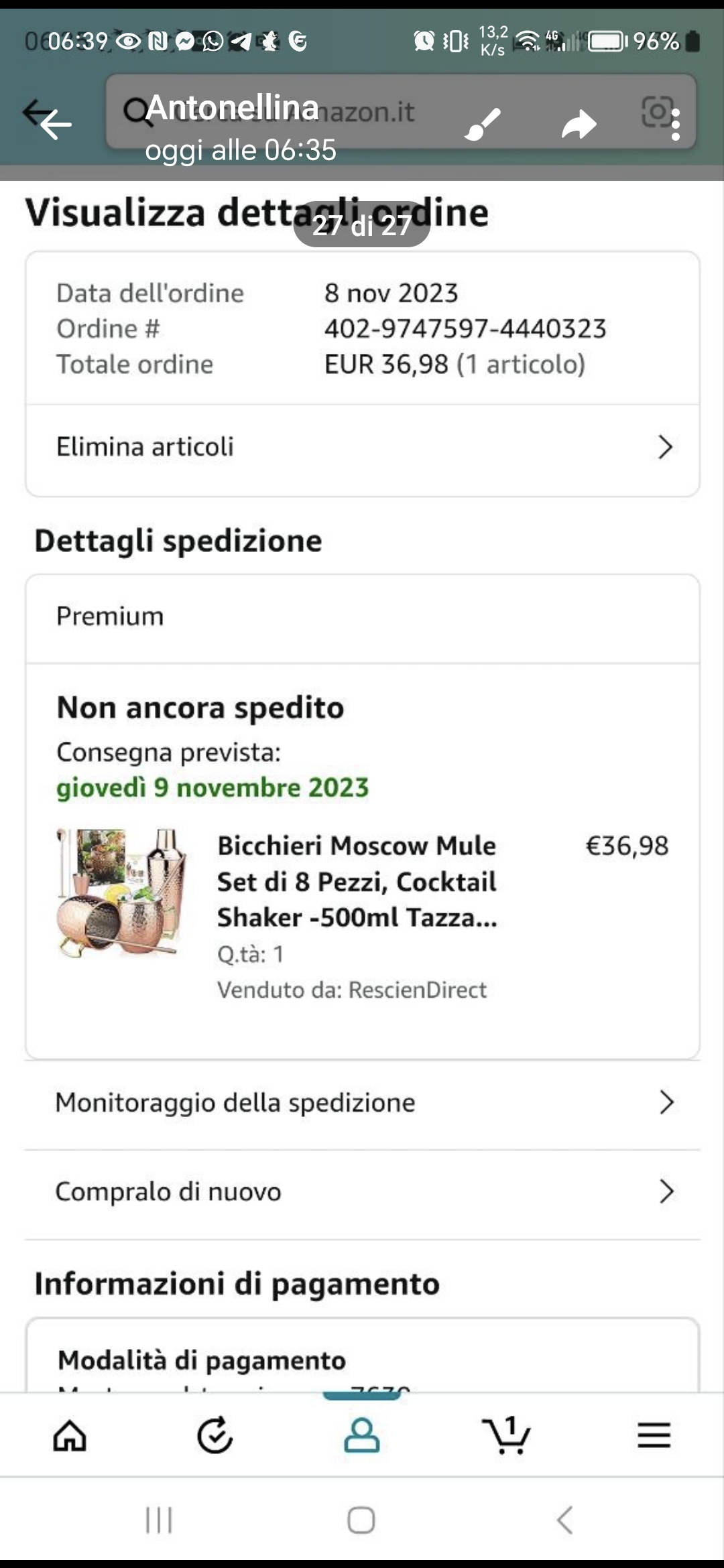Expand Elimina articoli chevron
The image size is (724, 1568).
(665, 447)
